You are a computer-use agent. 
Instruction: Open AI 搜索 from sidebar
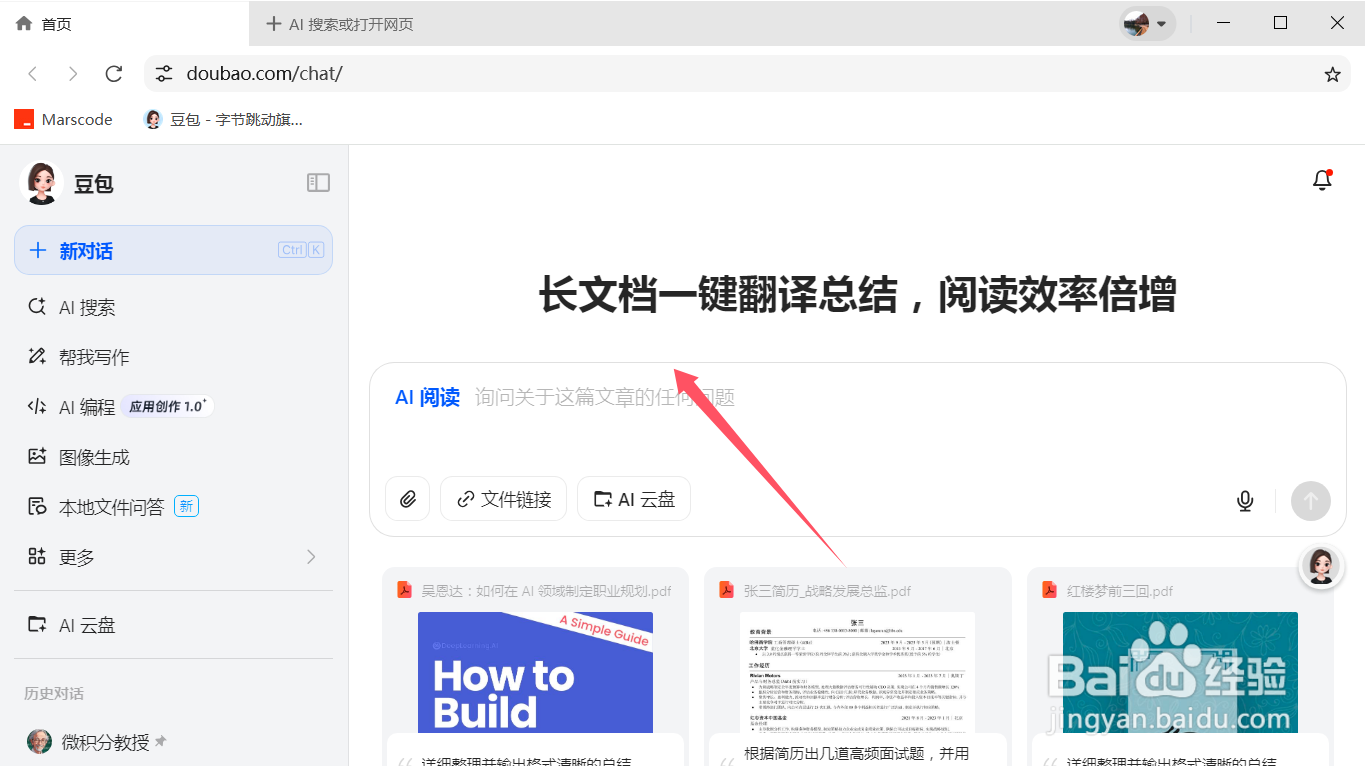(173, 307)
